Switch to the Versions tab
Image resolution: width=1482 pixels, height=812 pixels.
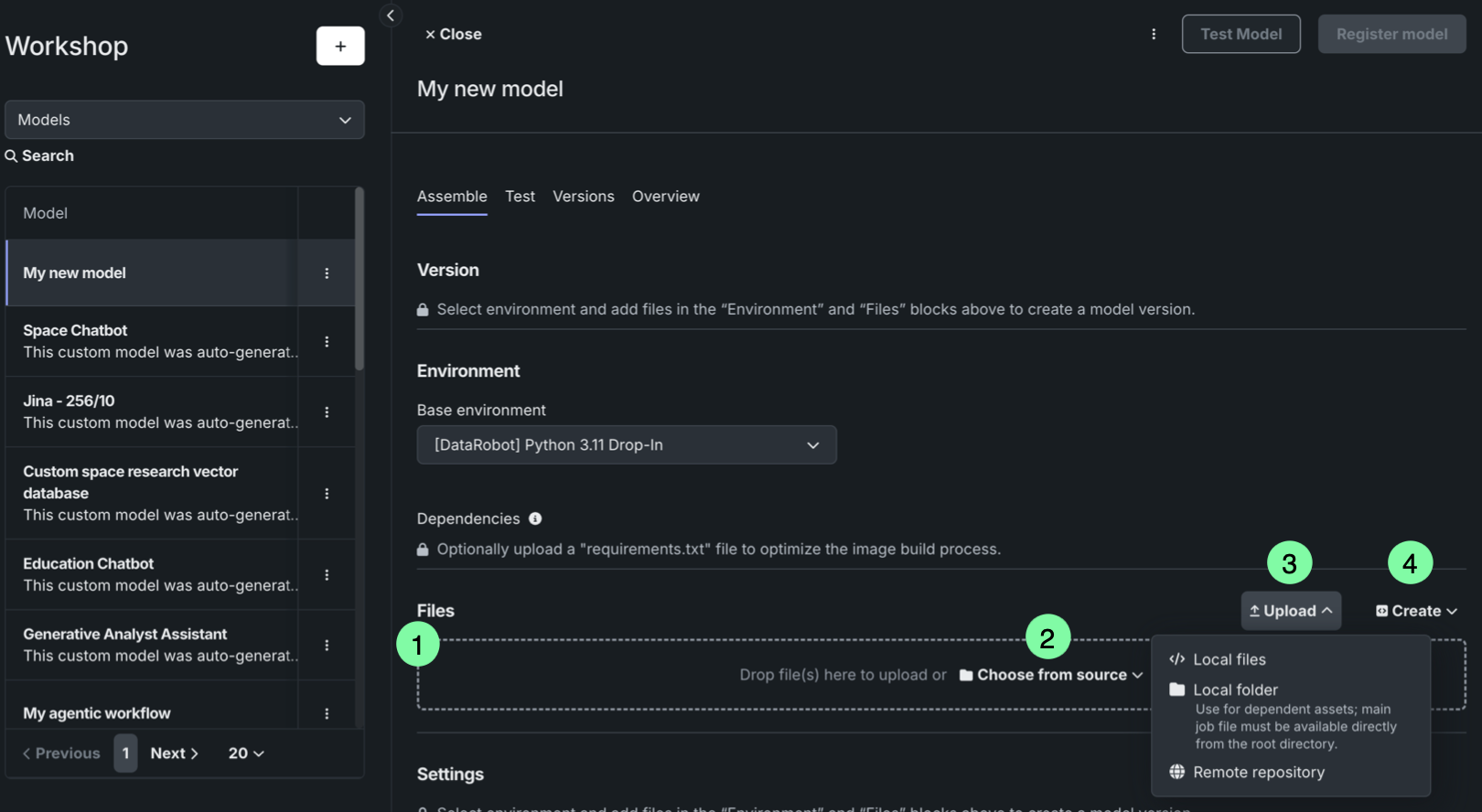(583, 197)
